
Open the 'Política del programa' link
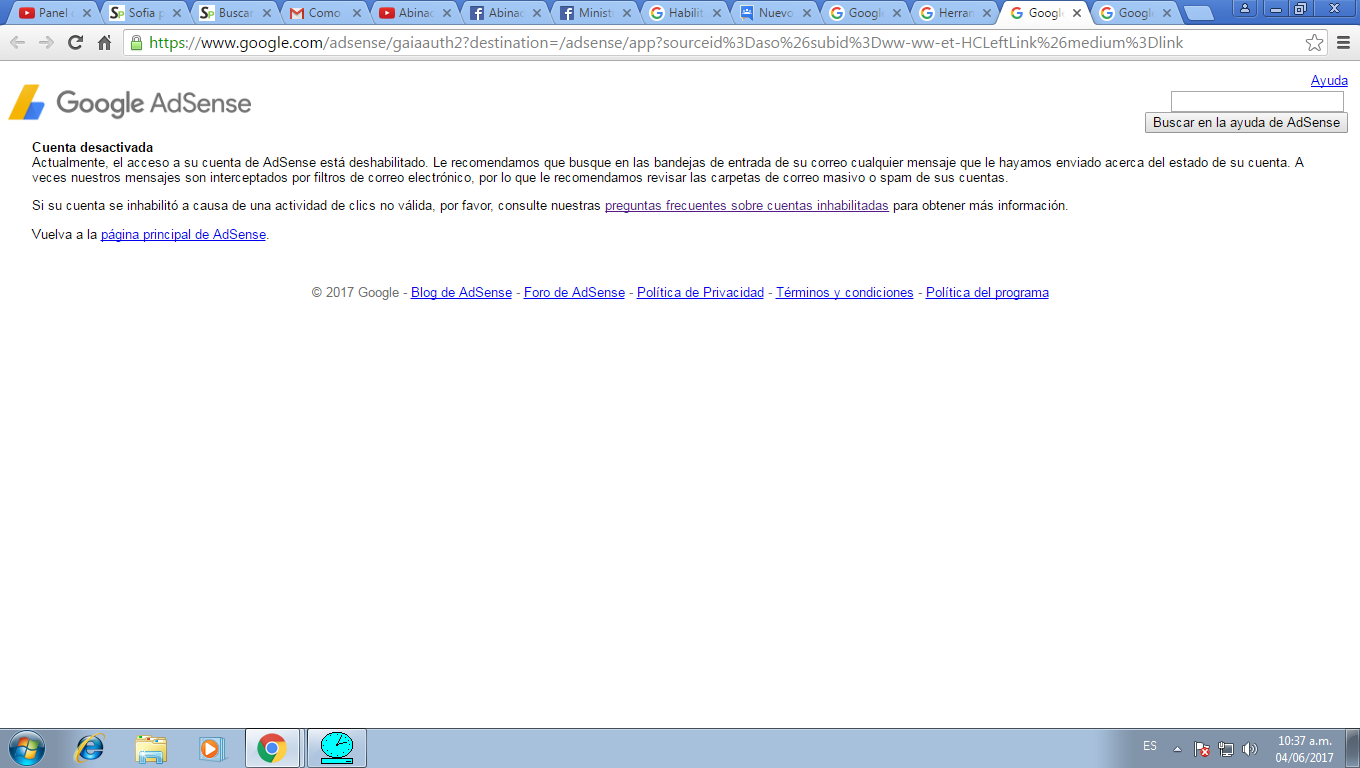coord(987,293)
